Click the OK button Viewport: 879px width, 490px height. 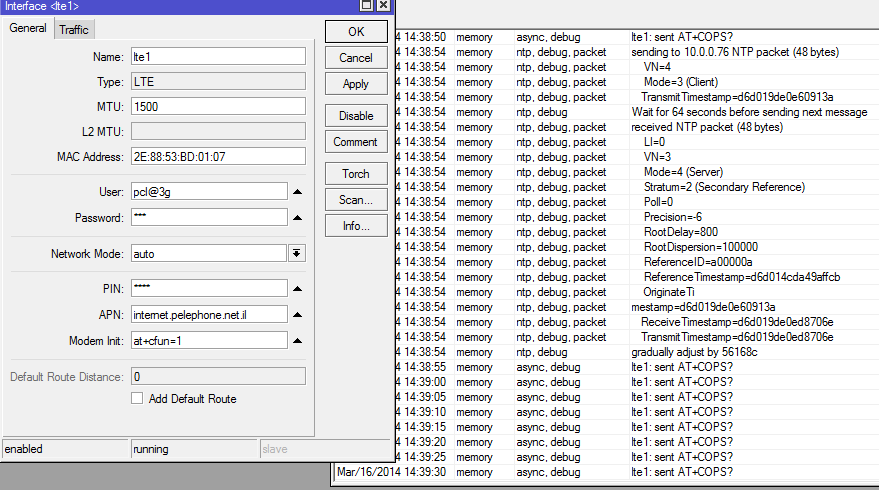(x=356, y=31)
